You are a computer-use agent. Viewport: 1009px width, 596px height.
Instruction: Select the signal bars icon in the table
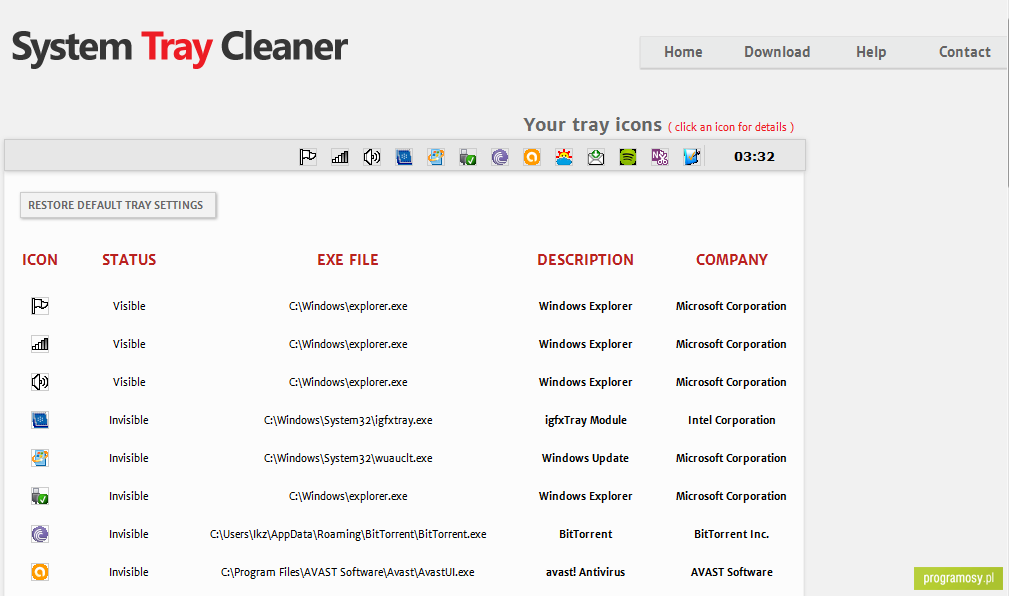pyautogui.click(x=40, y=344)
